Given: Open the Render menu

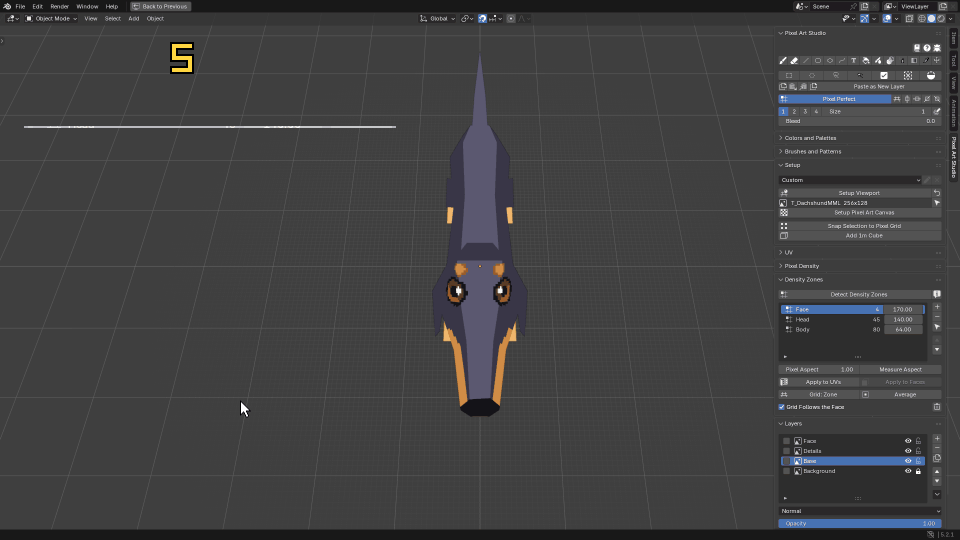Looking at the screenshot, I should point(59,6).
